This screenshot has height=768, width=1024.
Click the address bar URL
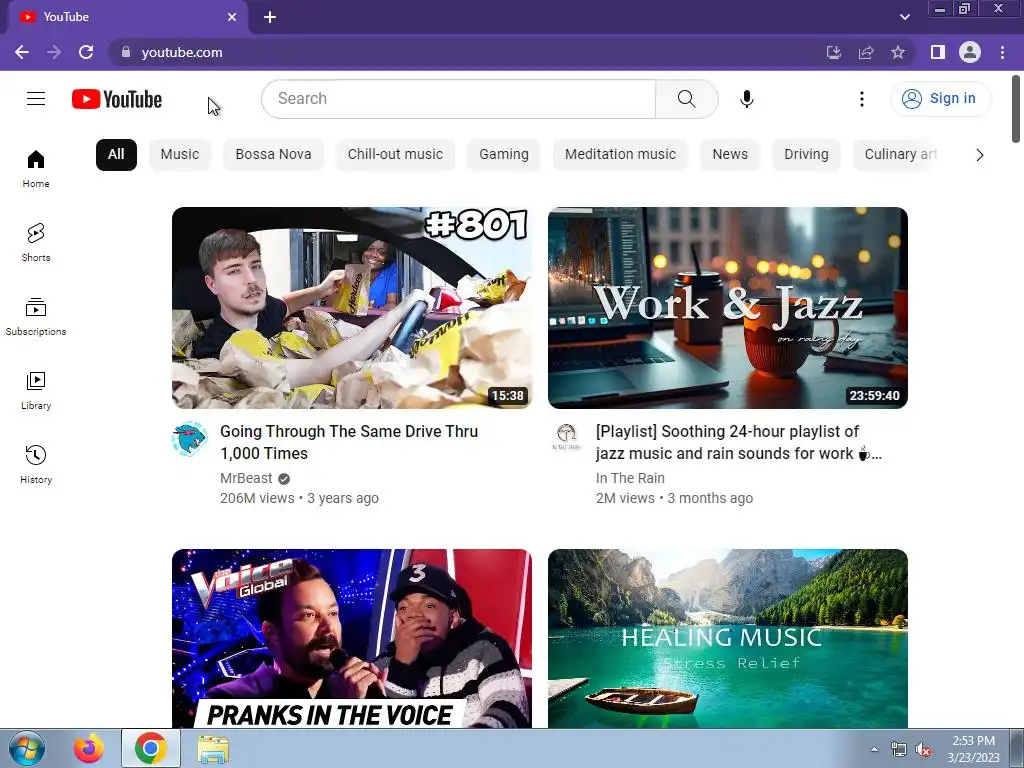pos(182,52)
